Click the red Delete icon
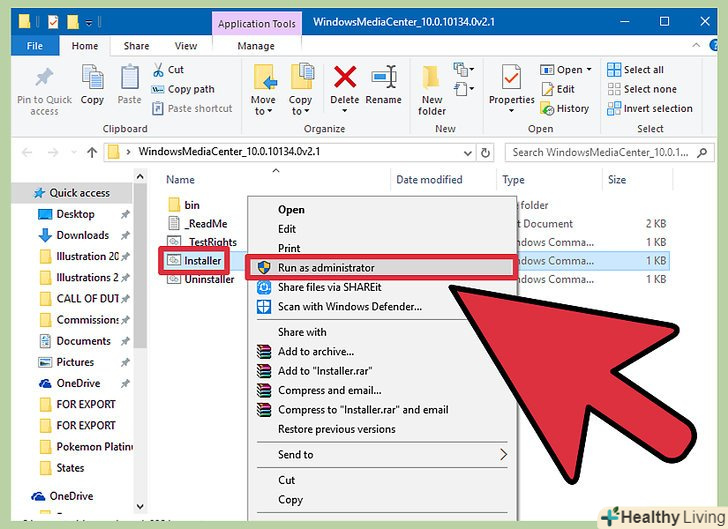The width and height of the screenshot is (728, 529). click(x=344, y=77)
